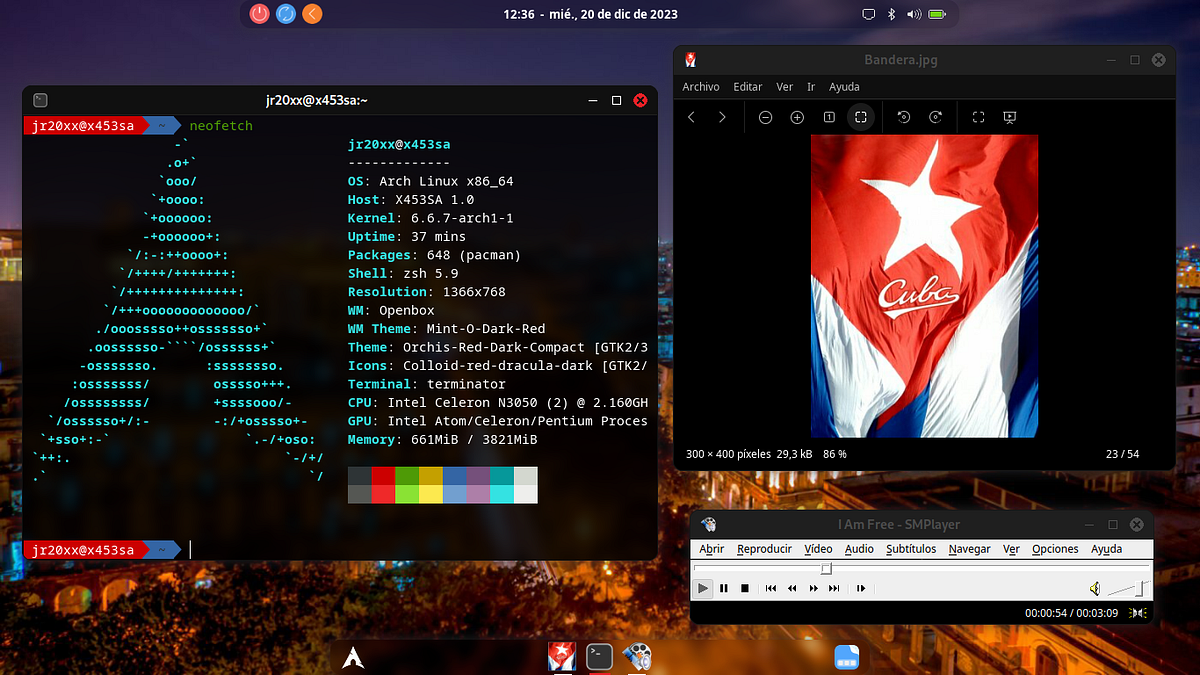Open the Arch menu in the taskbar
The image size is (1200, 675).
[x=352, y=657]
